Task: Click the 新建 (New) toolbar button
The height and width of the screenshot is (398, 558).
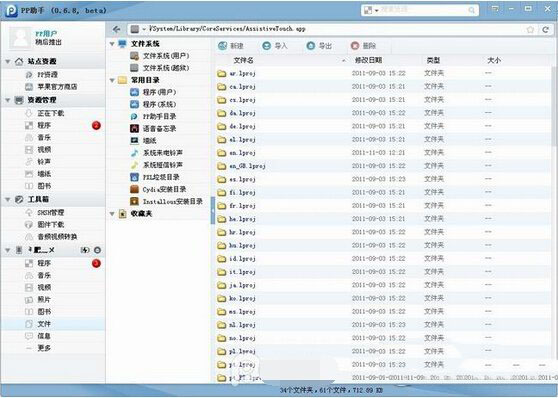Action: [x=231, y=46]
